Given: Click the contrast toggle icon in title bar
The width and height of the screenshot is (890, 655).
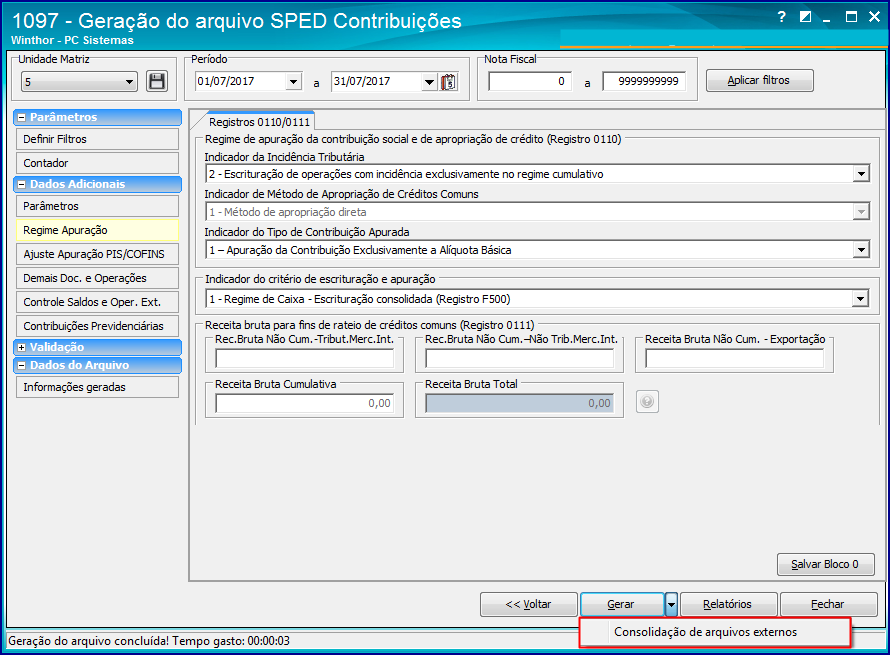Looking at the screenshot, I should tap(805, 17).
